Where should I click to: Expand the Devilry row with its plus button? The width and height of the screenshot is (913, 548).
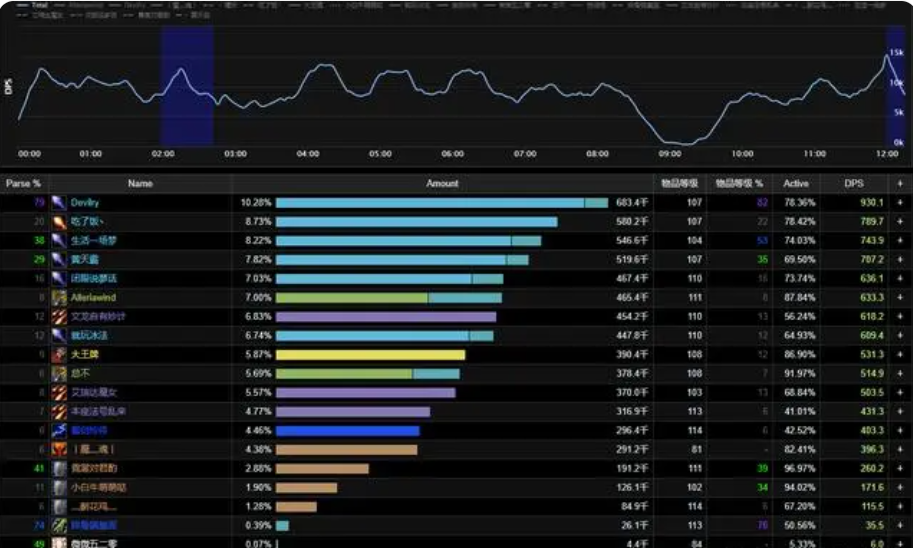click(x=900, y=203)
